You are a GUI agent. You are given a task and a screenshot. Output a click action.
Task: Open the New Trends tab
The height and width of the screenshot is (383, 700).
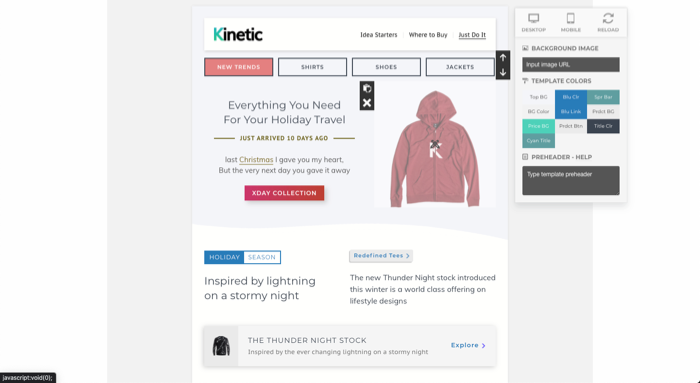tap(238, 67)
